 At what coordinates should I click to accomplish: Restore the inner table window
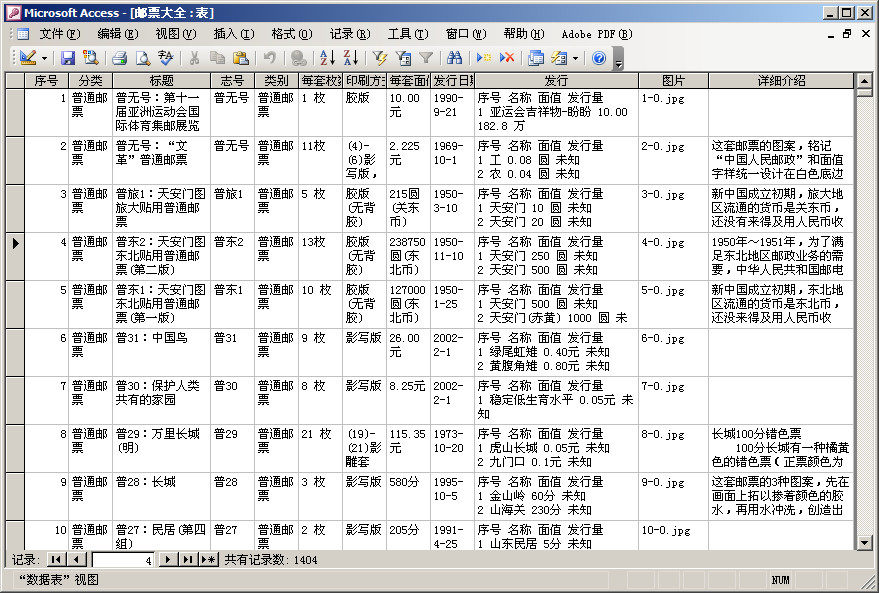847,34
